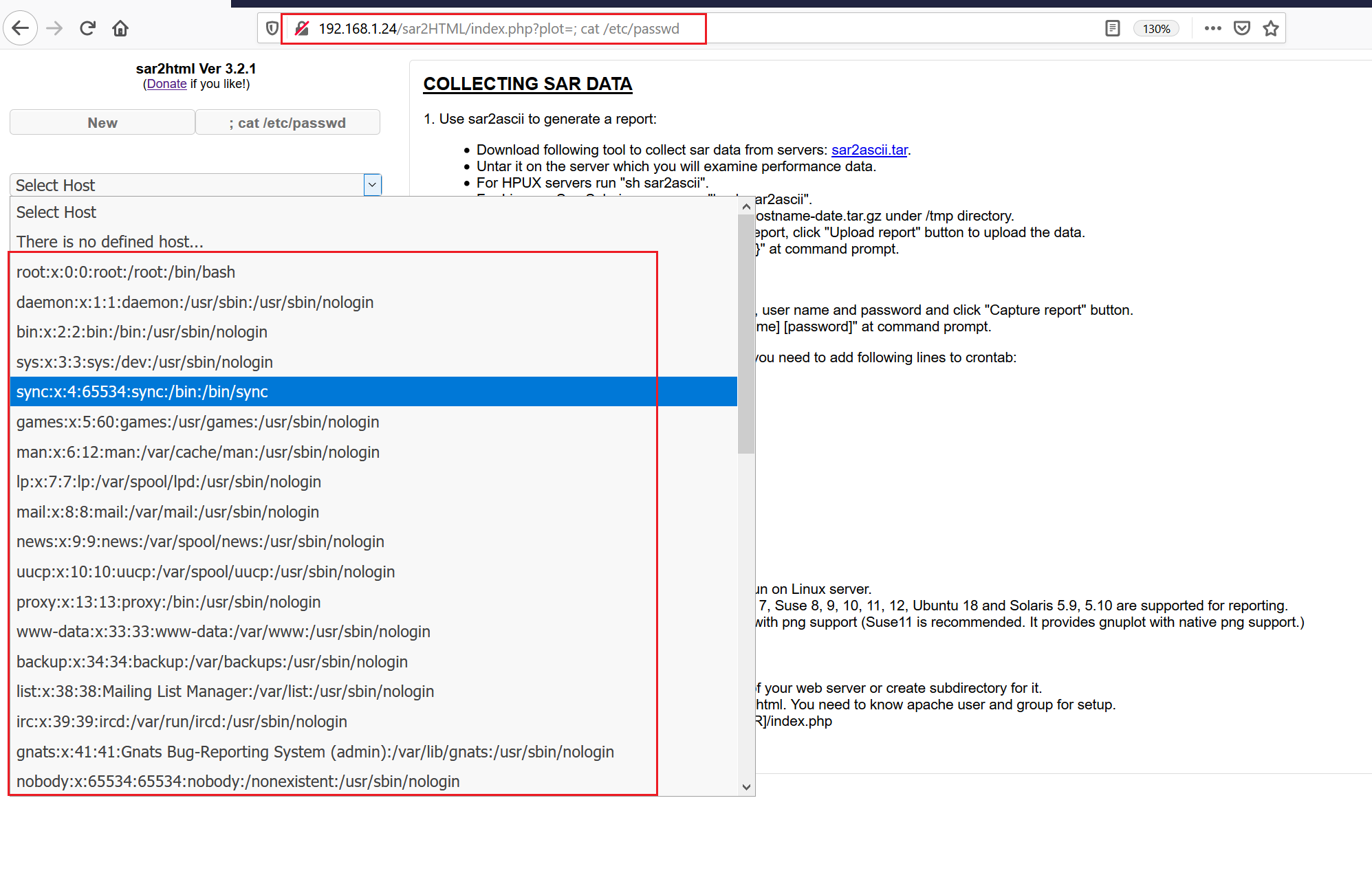Select root:x:0:0 entry in host list
Image resolution: width=1372 pixels, height=886 pixels.
pyautogui.click(x=126, y=272)
